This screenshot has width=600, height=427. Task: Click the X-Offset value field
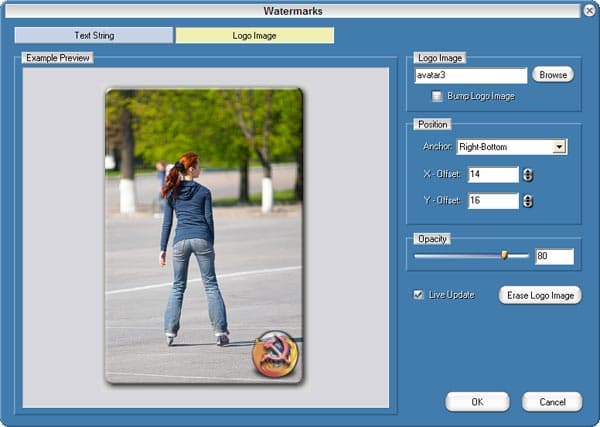pyautogui.click(x=493, y=174)
